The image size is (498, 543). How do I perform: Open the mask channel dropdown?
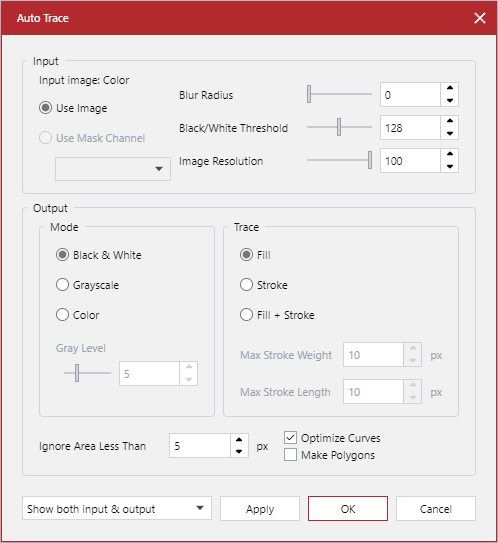tap(113, 169)
